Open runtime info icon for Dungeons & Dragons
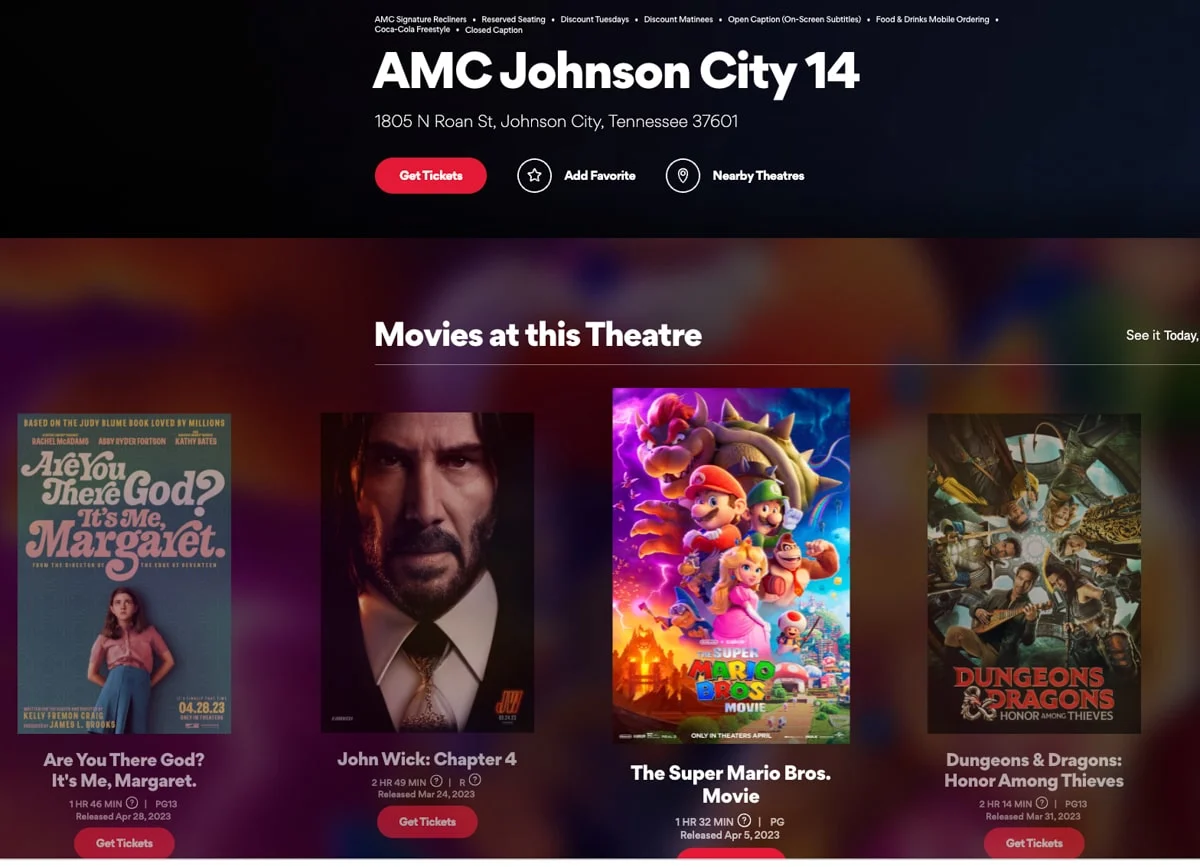The image size is (1200, 867). coord(1041,803)
